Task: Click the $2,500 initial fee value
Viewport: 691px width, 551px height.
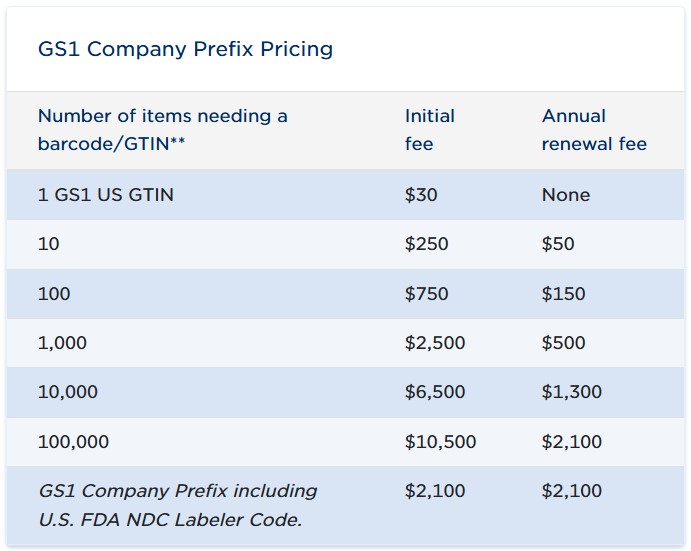Action: point(435,343)
